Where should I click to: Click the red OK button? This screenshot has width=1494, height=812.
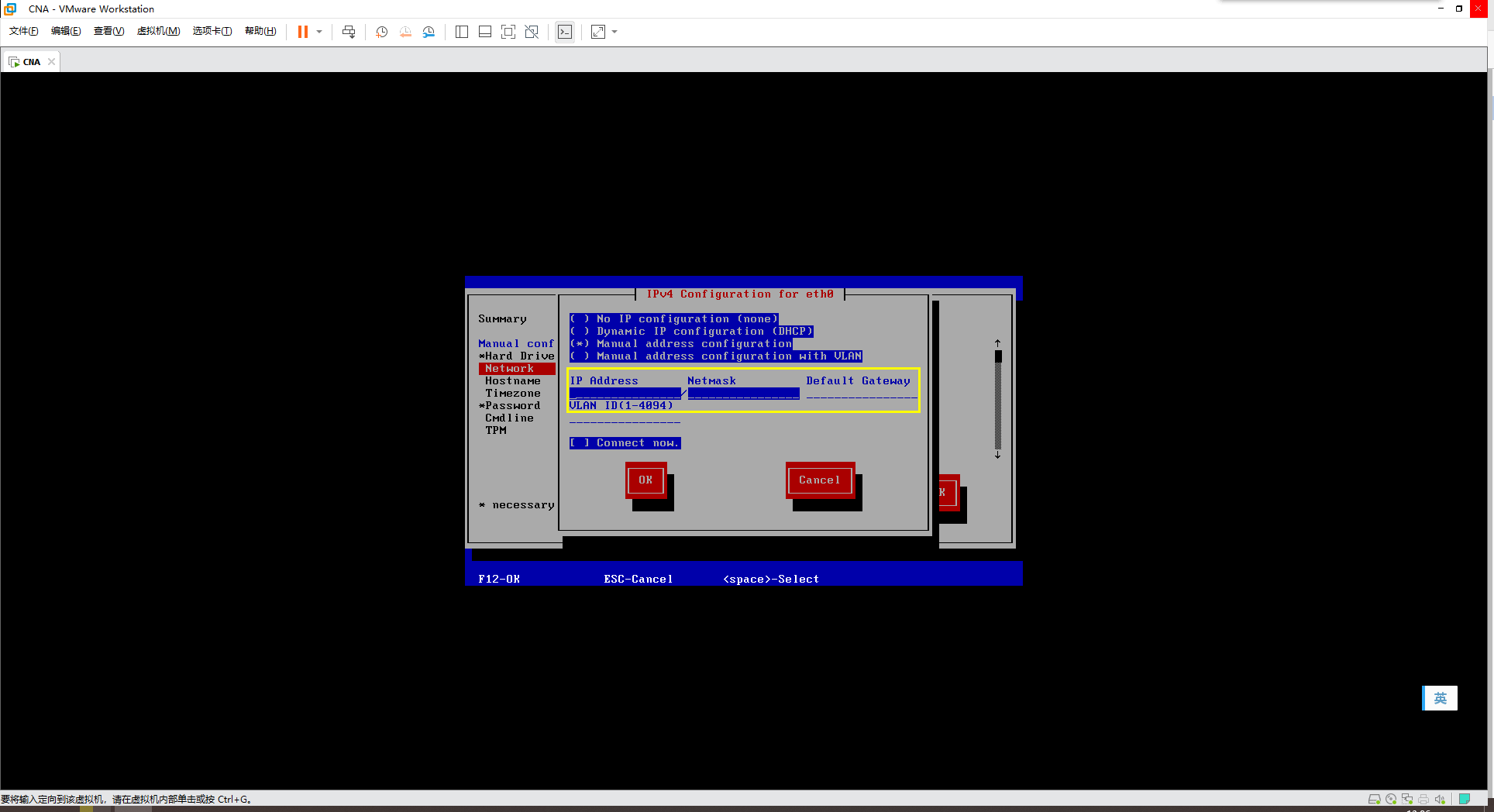(x=645, y=480)
